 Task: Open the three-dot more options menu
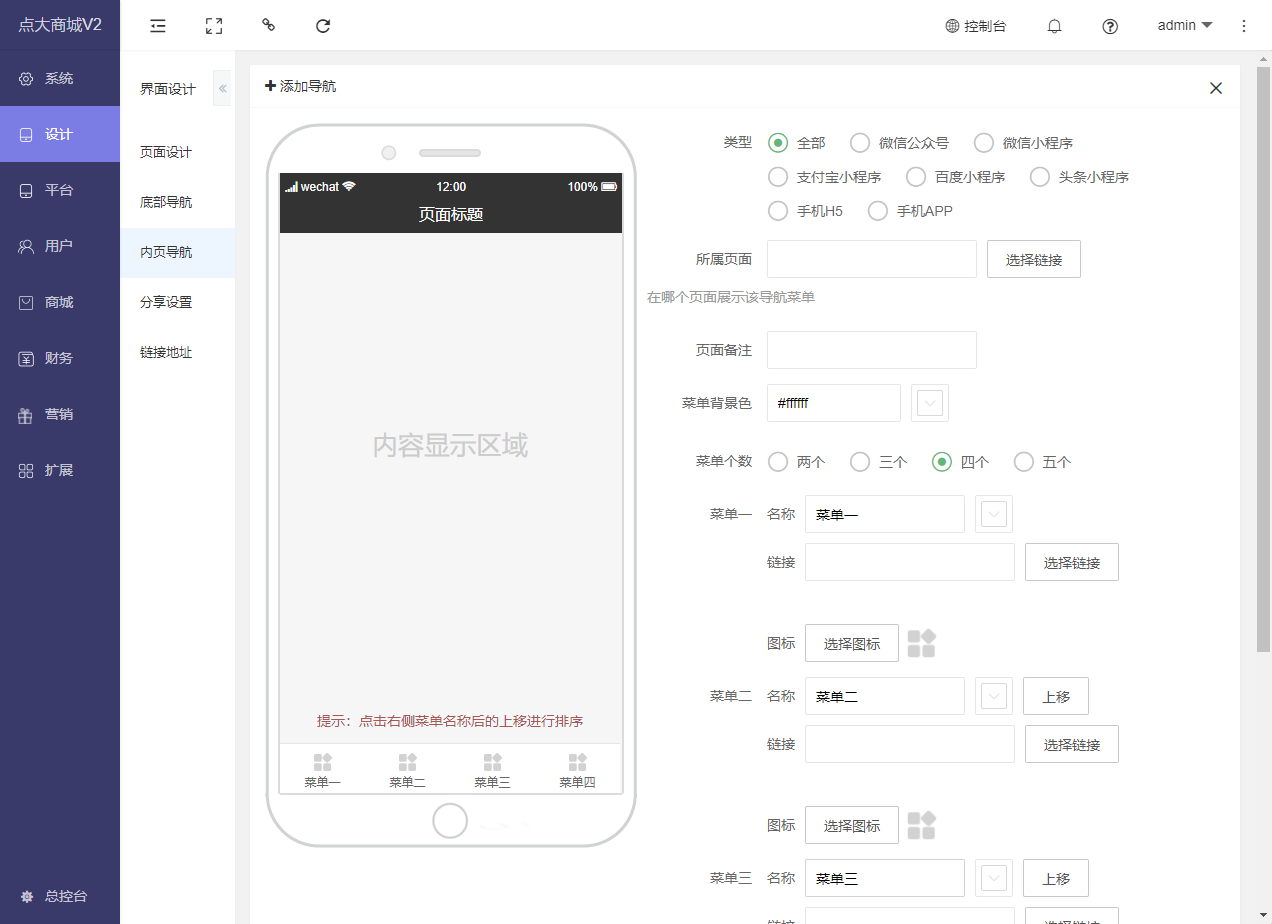click(1244, 26)
